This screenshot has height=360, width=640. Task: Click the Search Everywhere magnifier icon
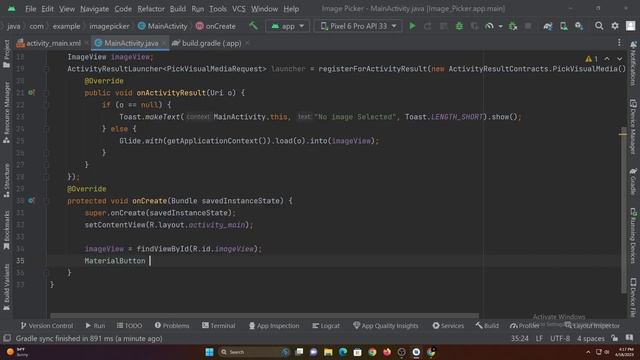click(599, 26)
